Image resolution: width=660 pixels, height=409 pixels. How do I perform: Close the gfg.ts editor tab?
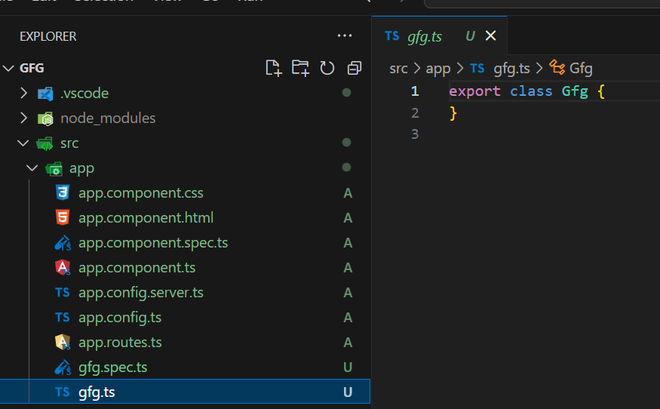pos(490,36)
